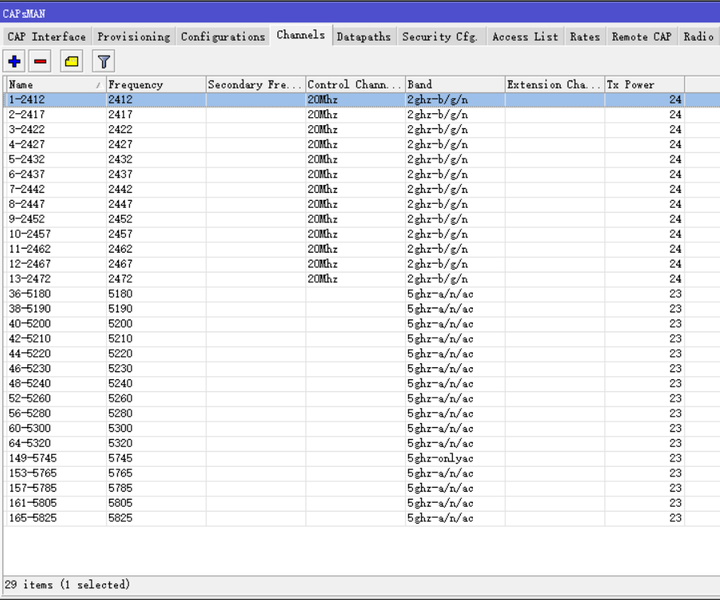Image resolution: width=720 pixels, height=600 pixels.
Task: Click the '29 items (1 selected)' status text
Action: (x=67, y=584)
